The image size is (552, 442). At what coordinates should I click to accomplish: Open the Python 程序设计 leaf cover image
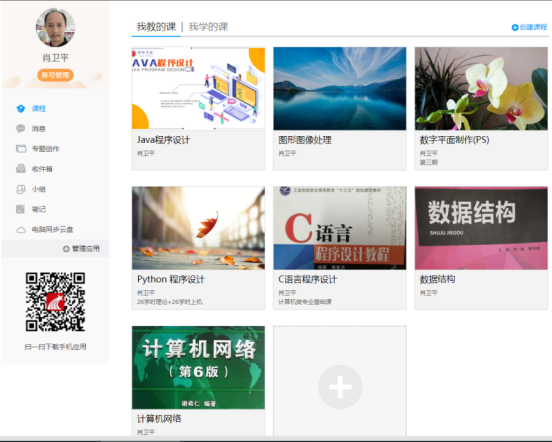tap(199, 228)
